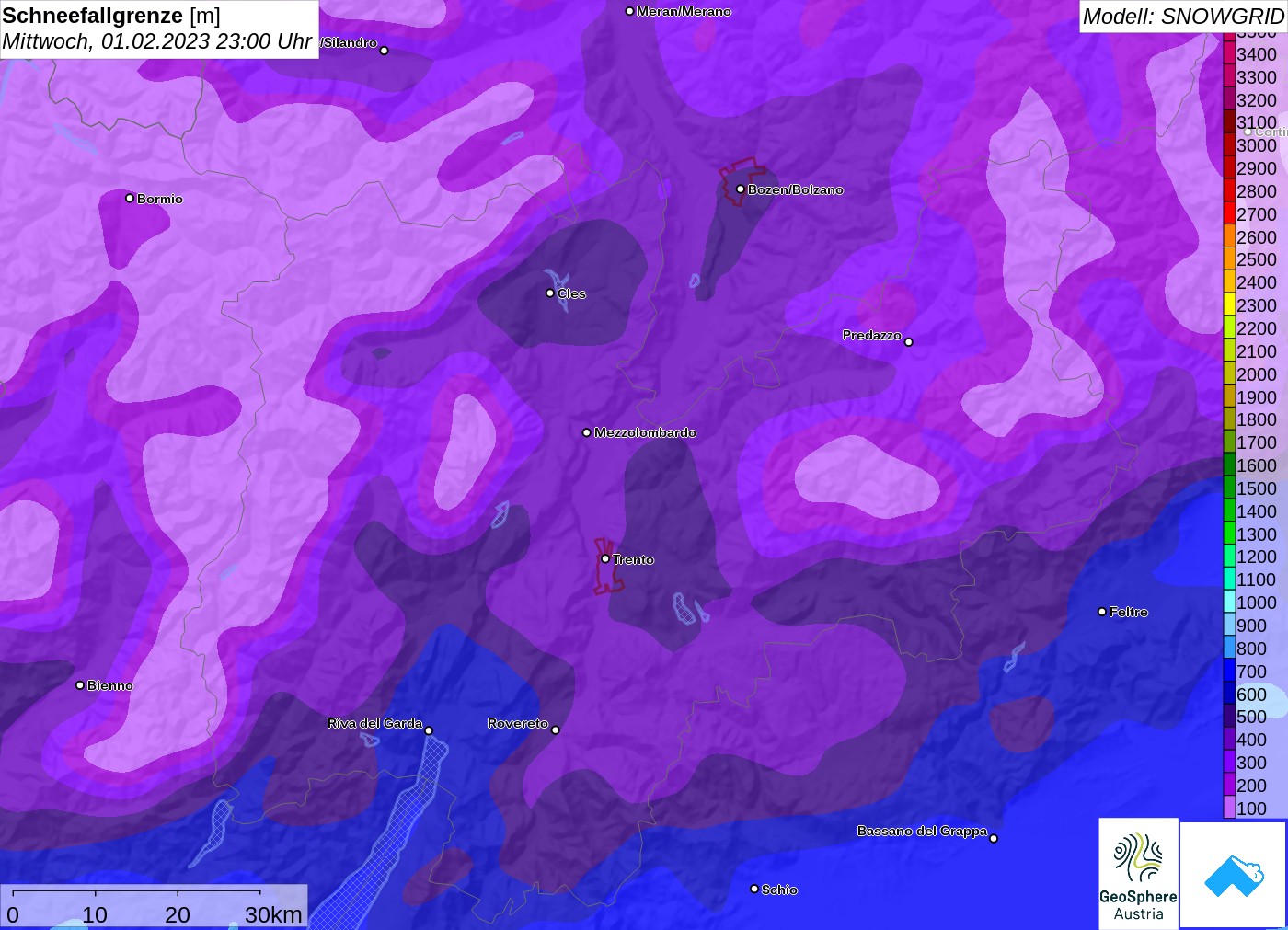Screen dimensions: 1288x930
Task: Select the Riva del Garda label
Action: [x=374, y=723]
